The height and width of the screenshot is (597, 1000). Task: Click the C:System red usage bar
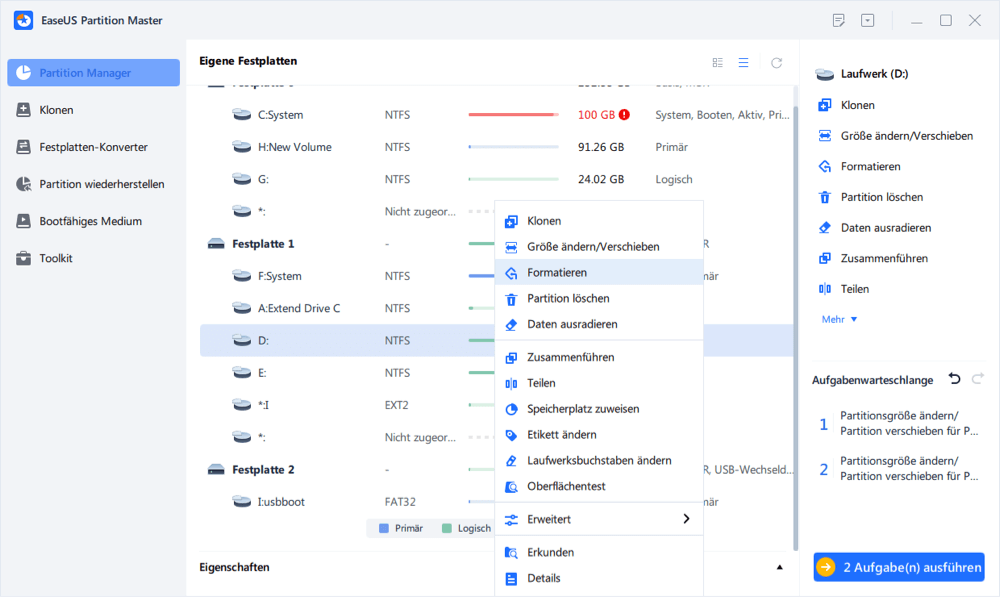513,115
